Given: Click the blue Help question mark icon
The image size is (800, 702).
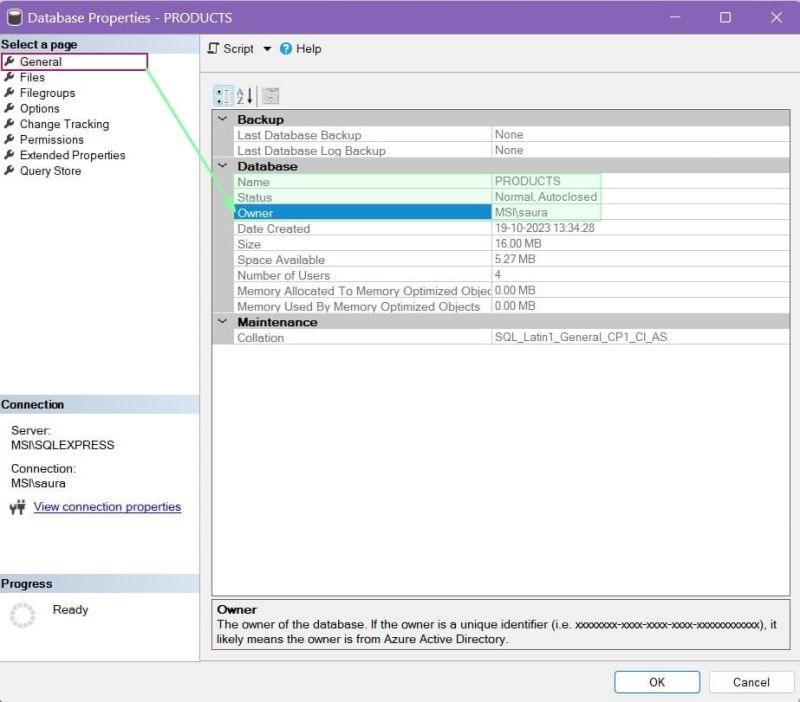Looking at the screenshot, I should 286,48.
